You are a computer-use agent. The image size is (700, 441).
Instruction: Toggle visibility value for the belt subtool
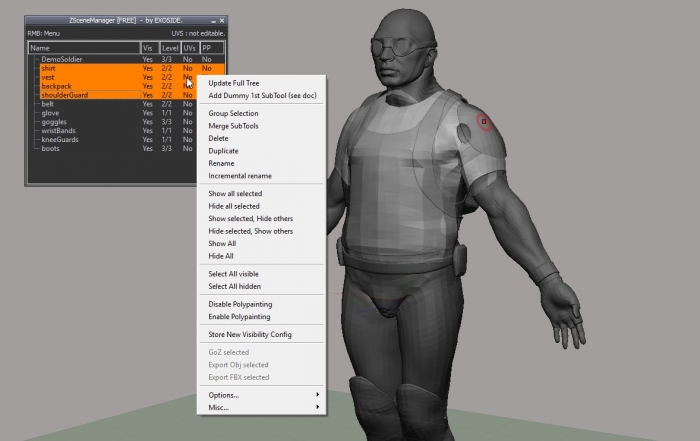pyautogui.click(x=148, y=104)
